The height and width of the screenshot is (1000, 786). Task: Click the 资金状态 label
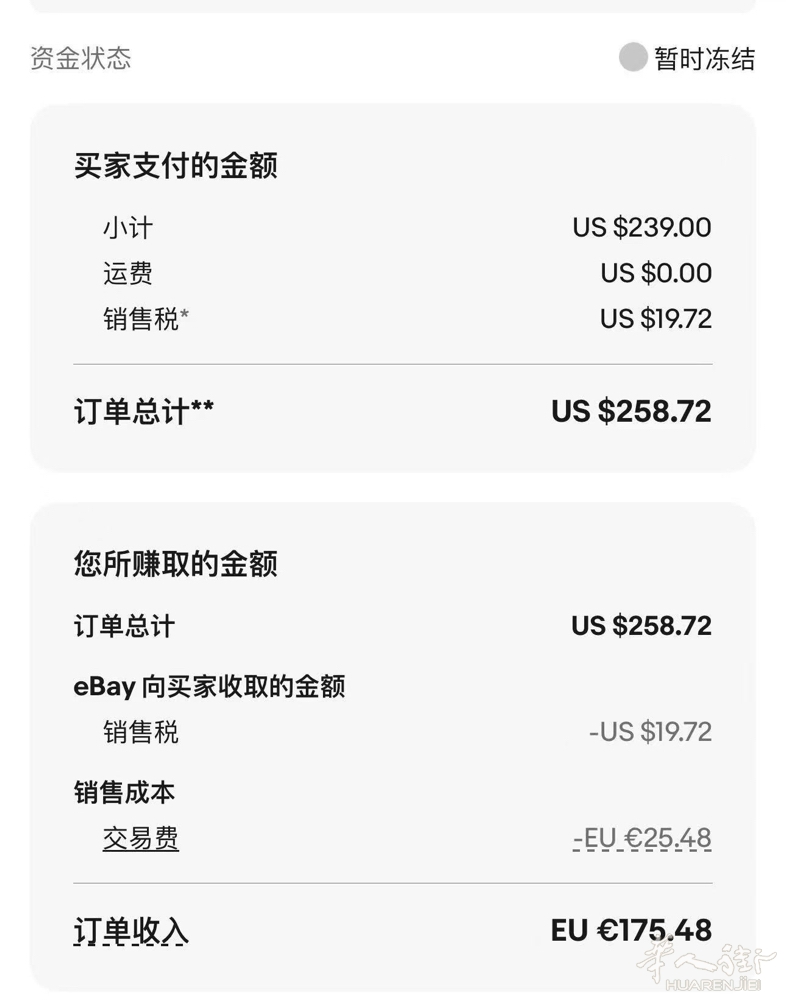coord(80,58)
